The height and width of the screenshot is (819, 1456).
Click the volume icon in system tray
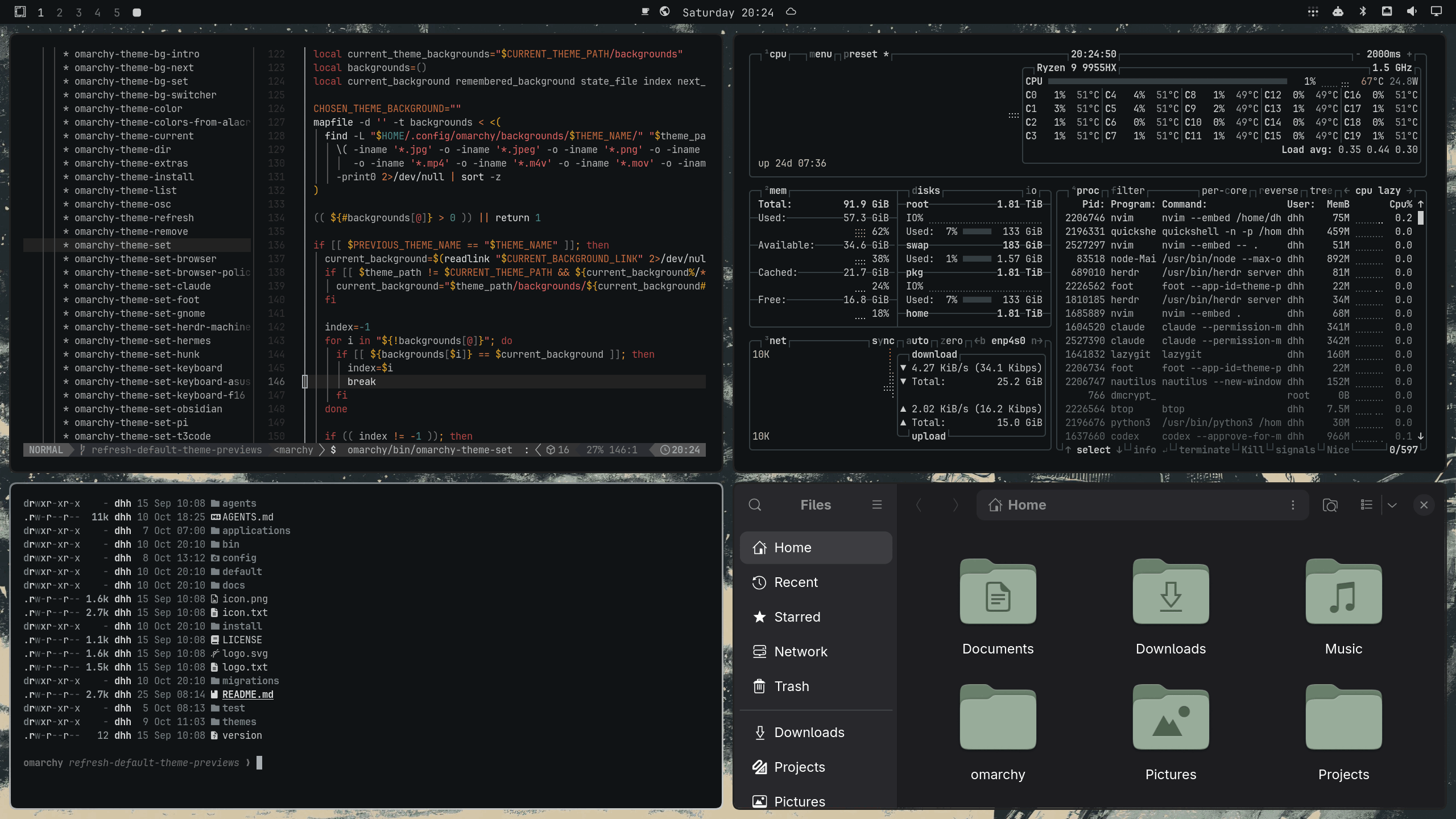(1412, 12)
